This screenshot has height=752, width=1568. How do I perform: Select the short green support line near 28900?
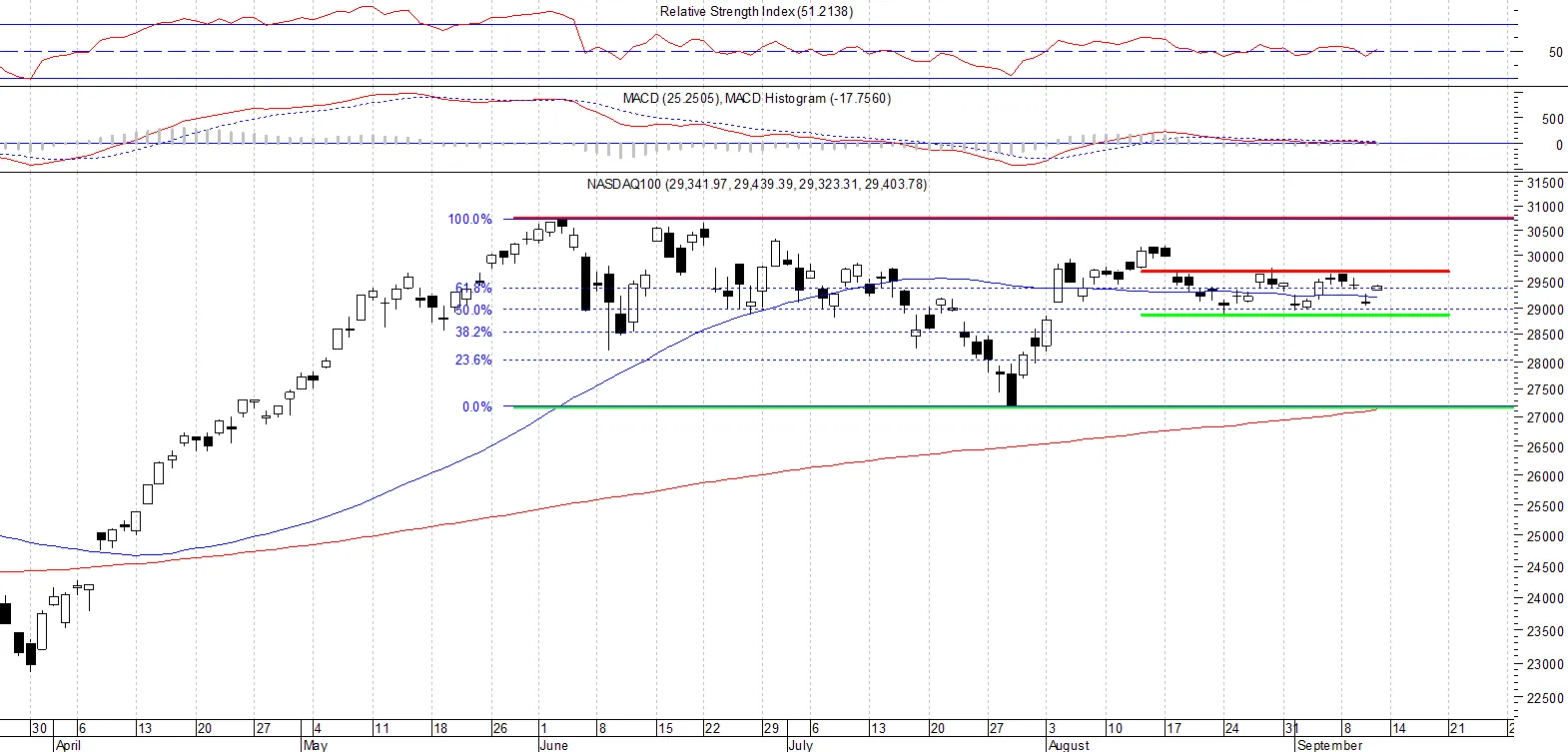click(1294, 316)
